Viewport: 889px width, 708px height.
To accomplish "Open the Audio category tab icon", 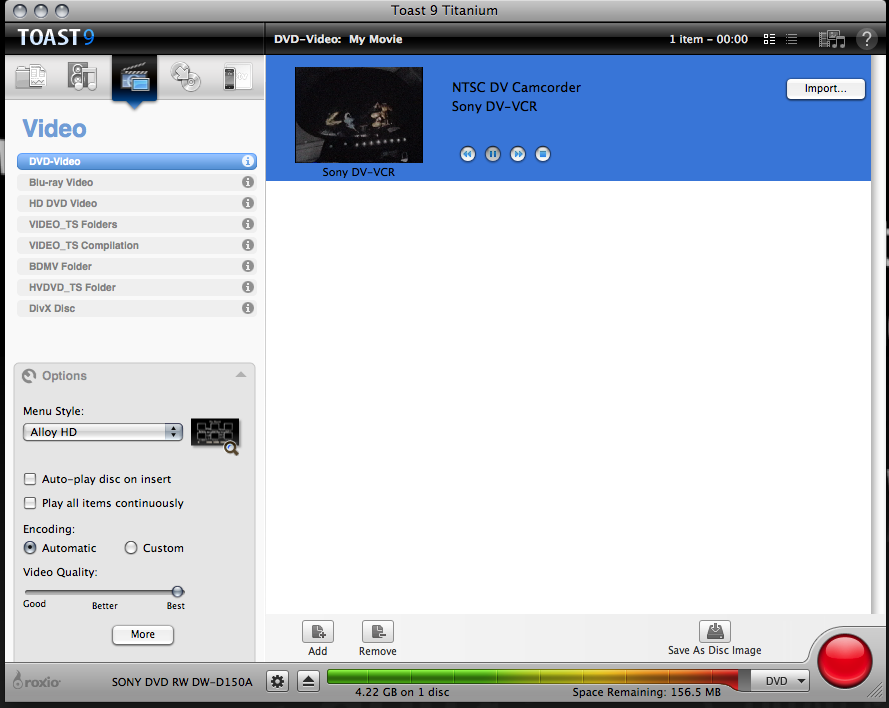I will 82,77.
